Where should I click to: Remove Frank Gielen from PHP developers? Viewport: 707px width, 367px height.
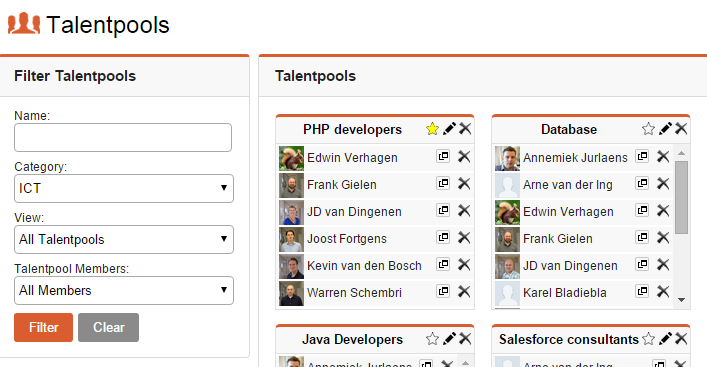tap(464, 184)
